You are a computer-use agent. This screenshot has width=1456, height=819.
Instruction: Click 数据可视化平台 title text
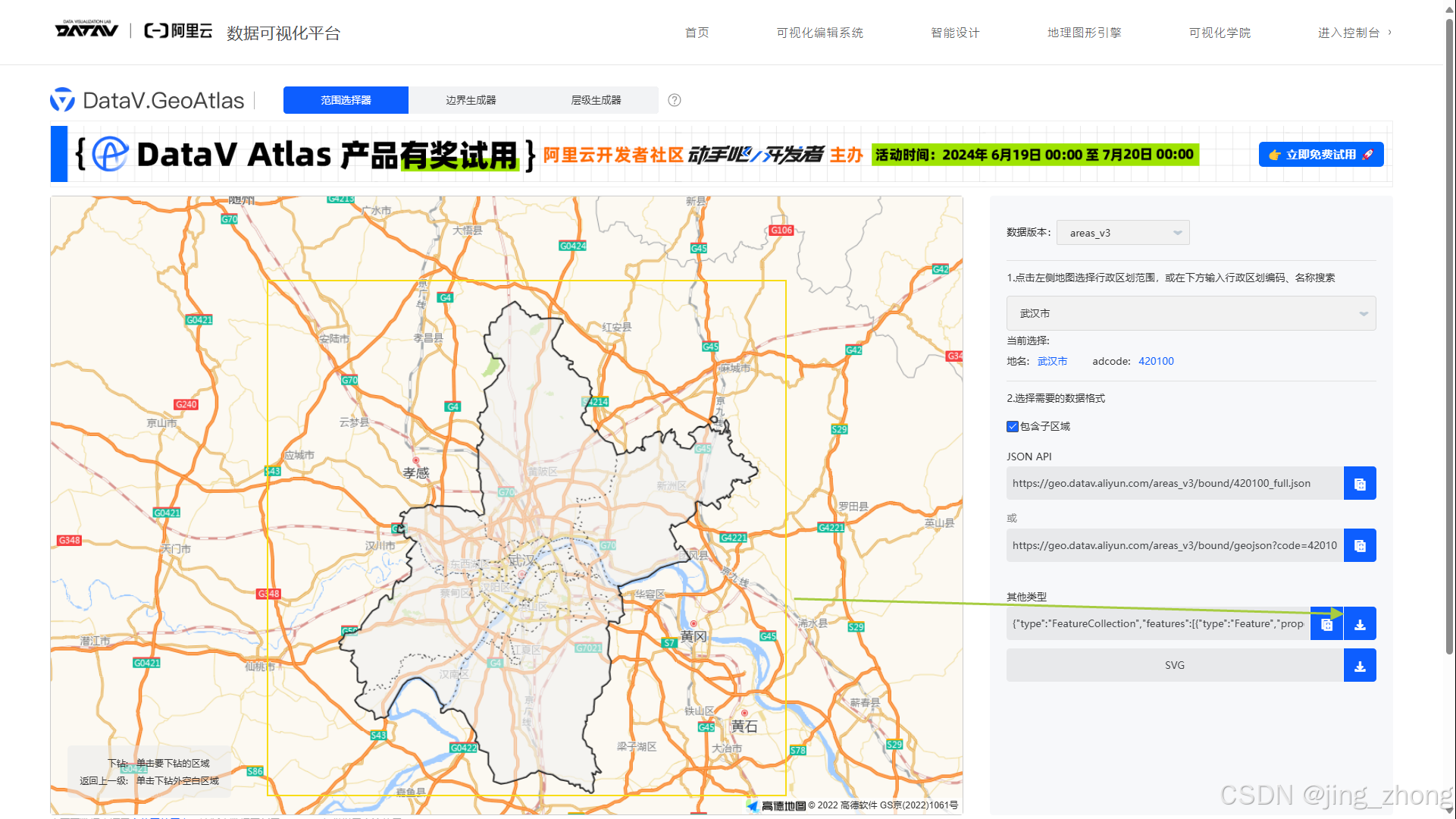pyautogui.click(x=283, y=33)
